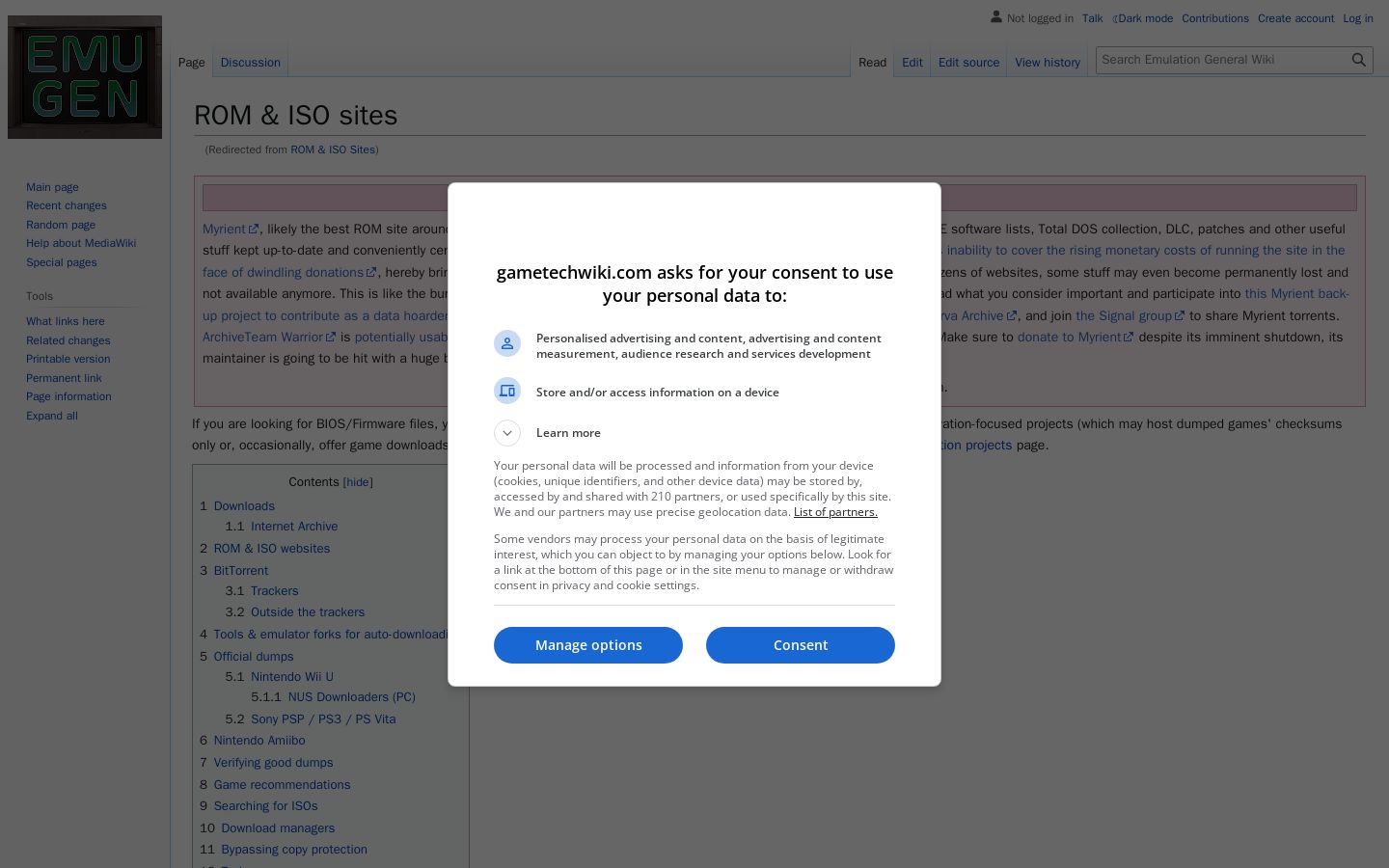This screenshot has width=1389, height=868.
Task: Click Create account
Action: (1295, 18)
